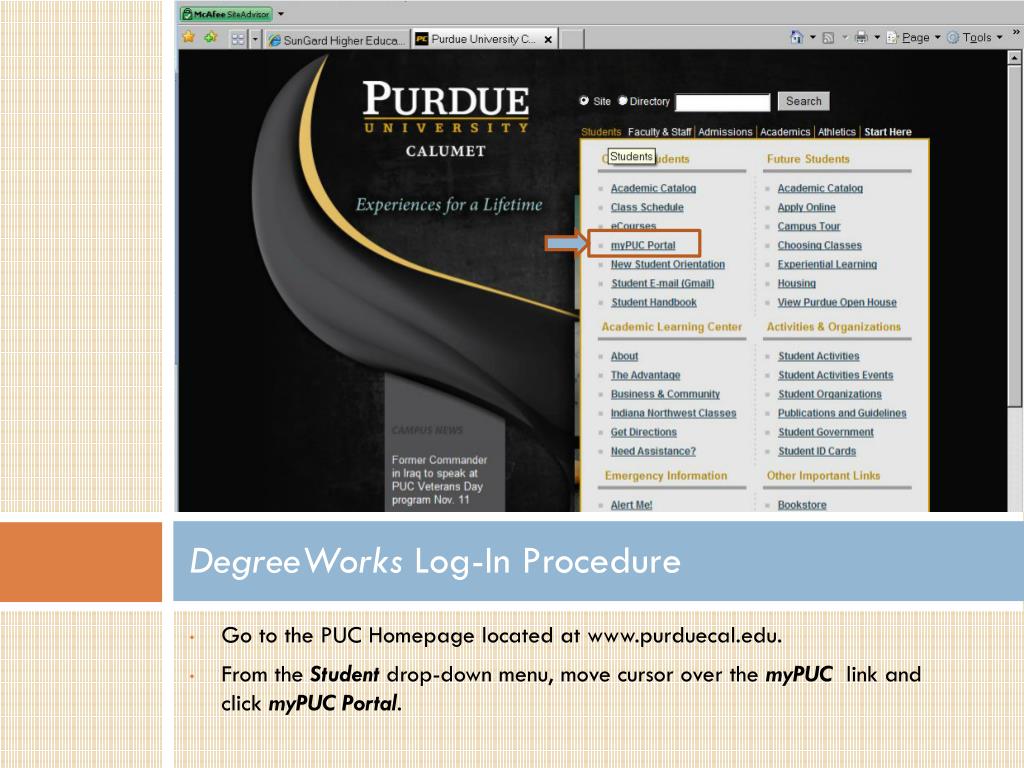The height and width of the screenshot is (768, 1024).
Task: Open Publications and Guidelines link
Action: pyautogui.click(x=842, y=413)
